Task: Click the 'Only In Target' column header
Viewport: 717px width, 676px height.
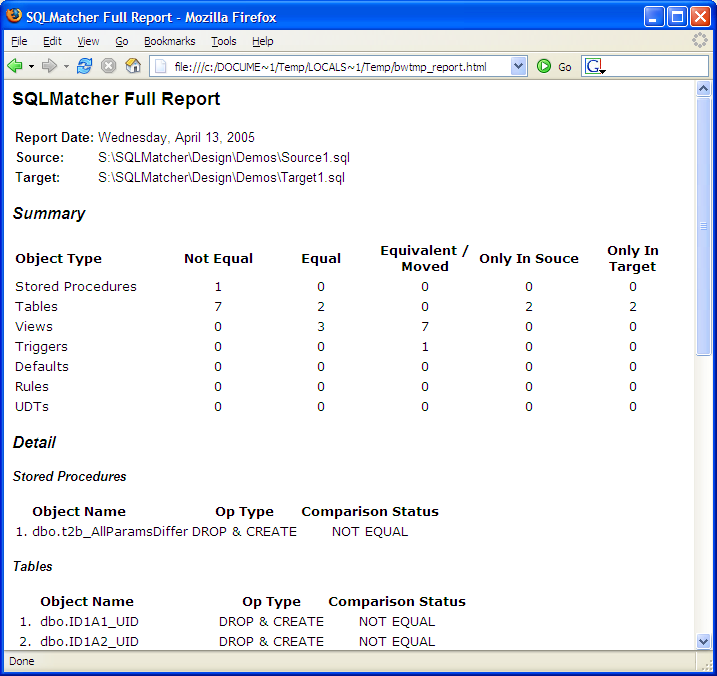Action: pos(633,258)
